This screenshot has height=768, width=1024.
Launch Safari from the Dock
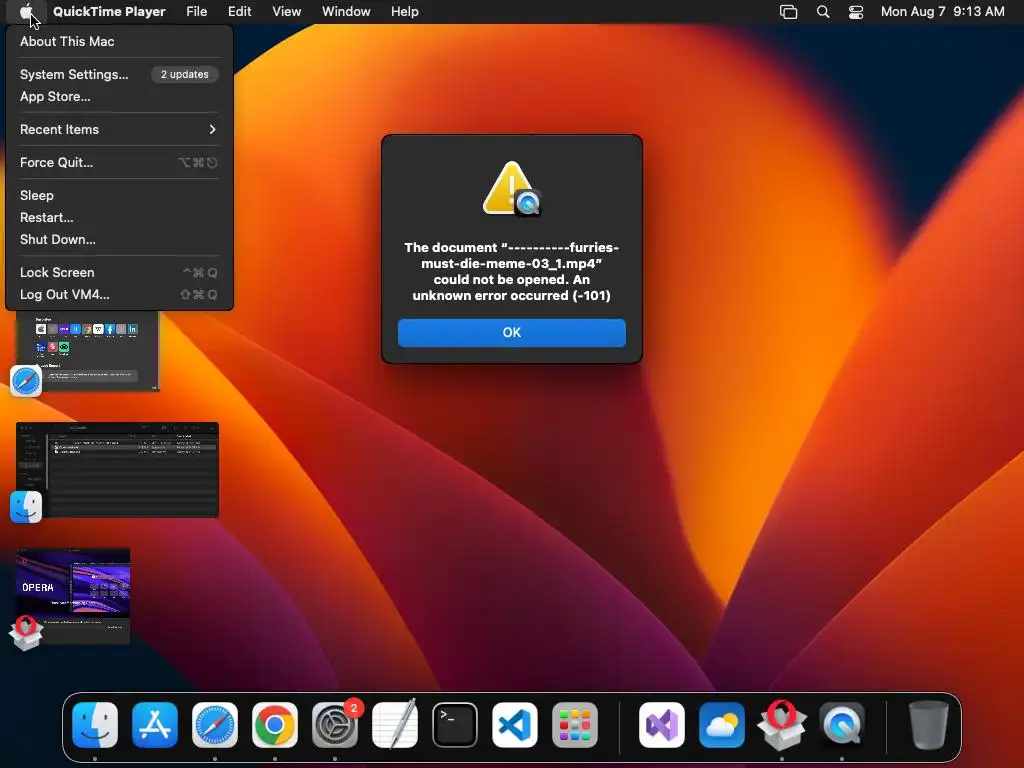pyautogui.click(x=215, y=725)
